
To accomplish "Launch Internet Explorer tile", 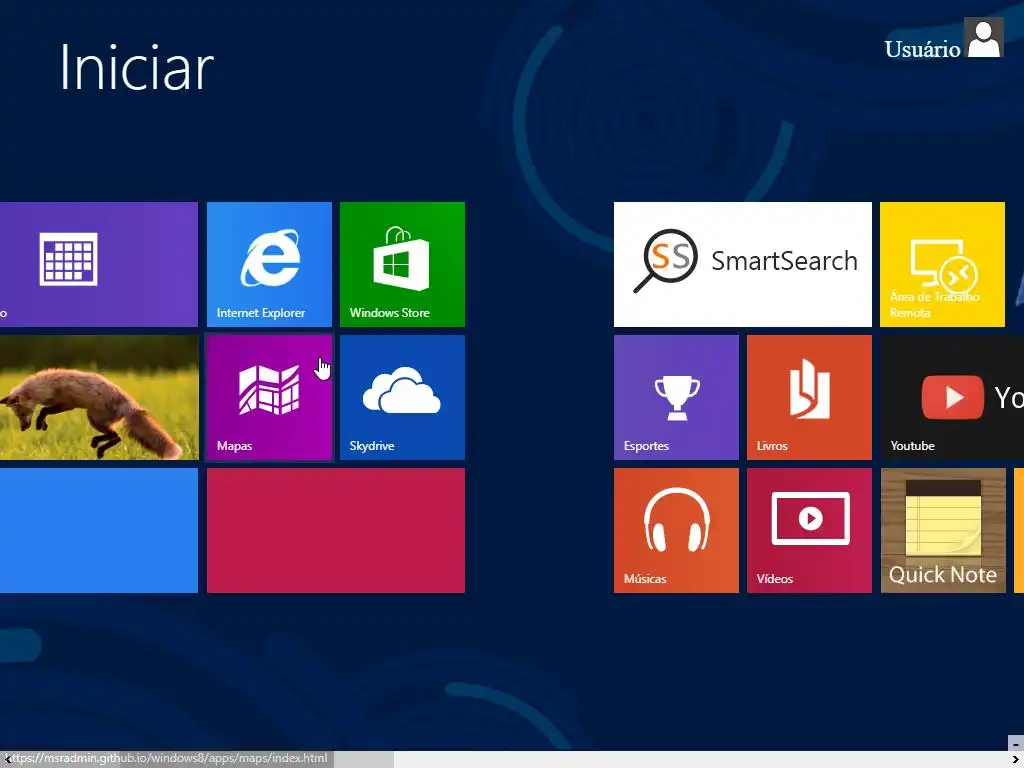I will (269, 264).
